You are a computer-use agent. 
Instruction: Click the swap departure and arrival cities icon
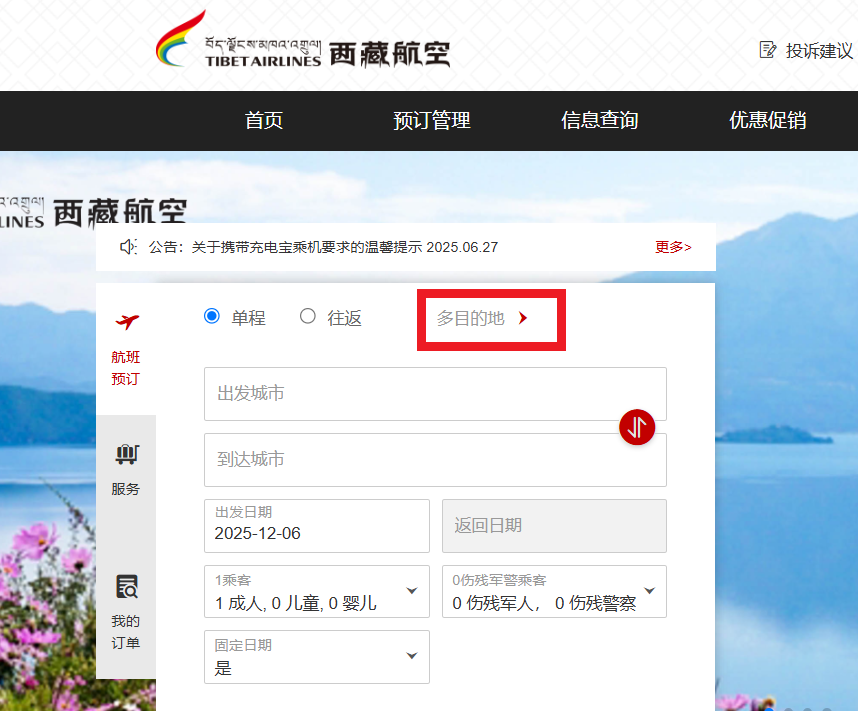pyautogui.click(x=637, y=428)
